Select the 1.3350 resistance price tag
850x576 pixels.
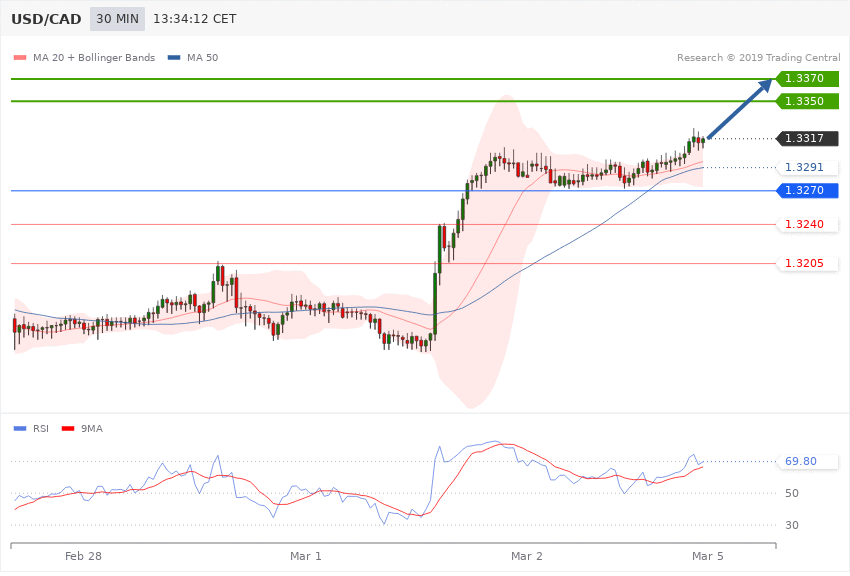[808, 101]
